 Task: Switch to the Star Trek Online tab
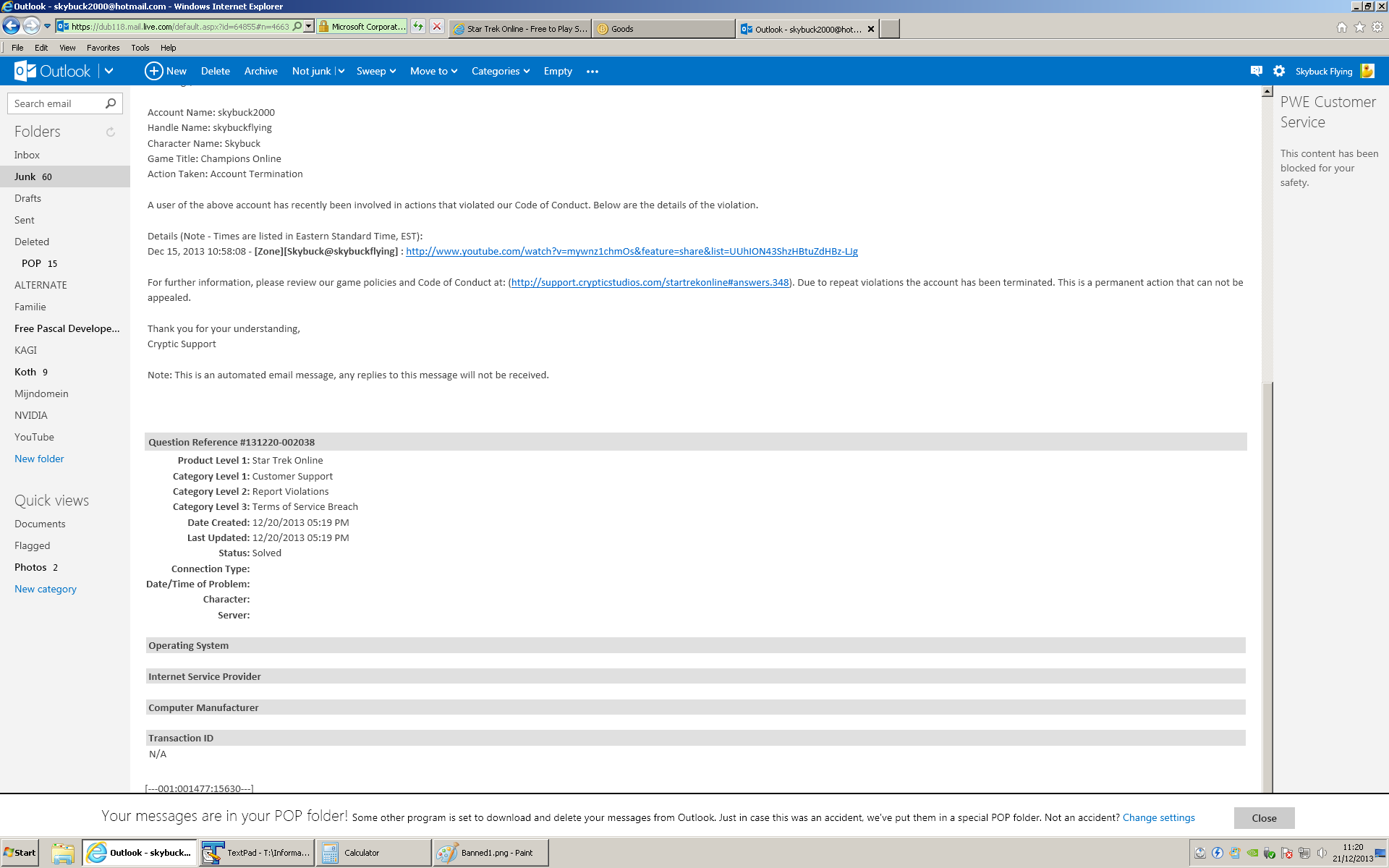point(520,29)
